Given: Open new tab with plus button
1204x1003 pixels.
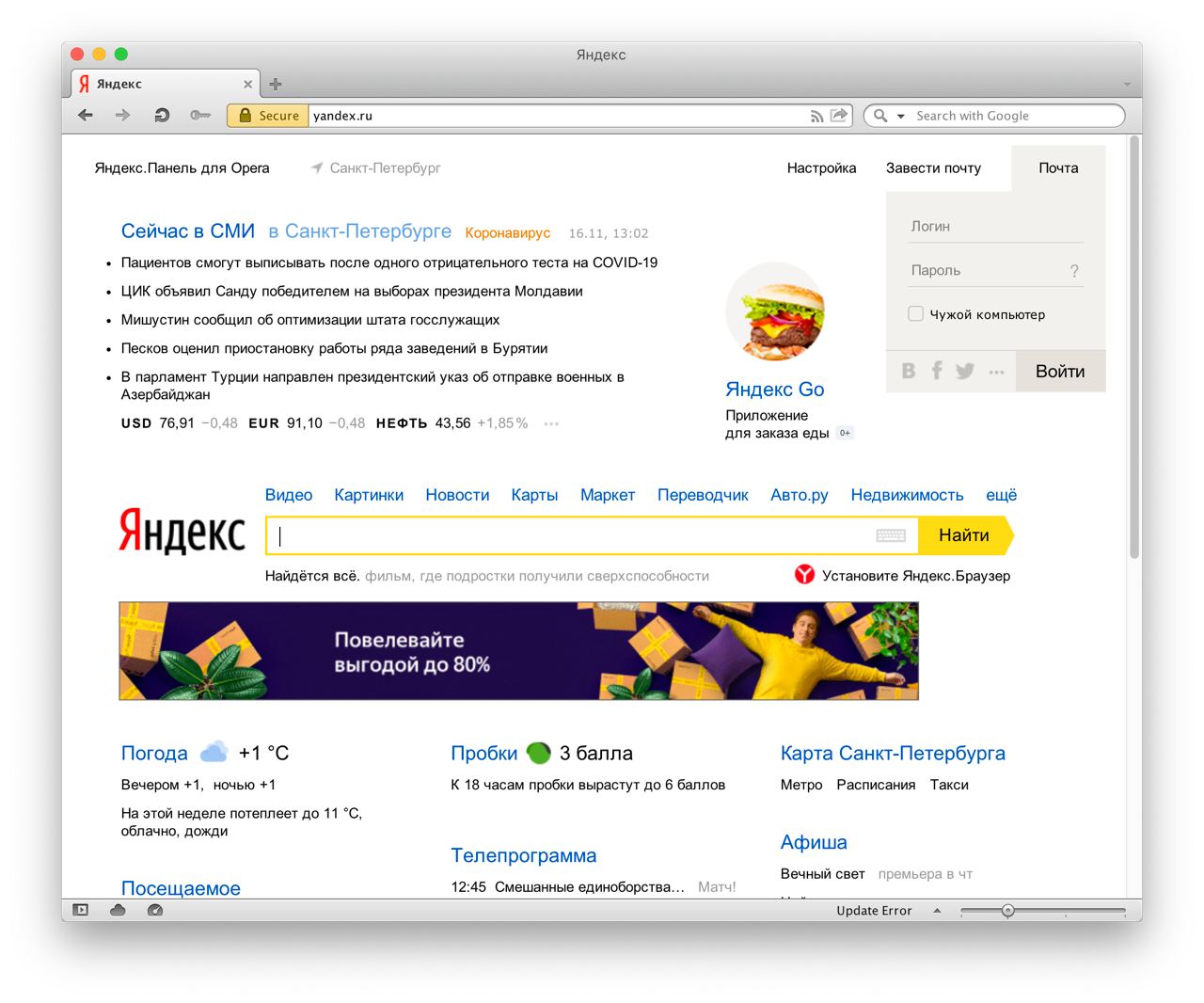Looking at the screenshot, I should coord(276,84).
